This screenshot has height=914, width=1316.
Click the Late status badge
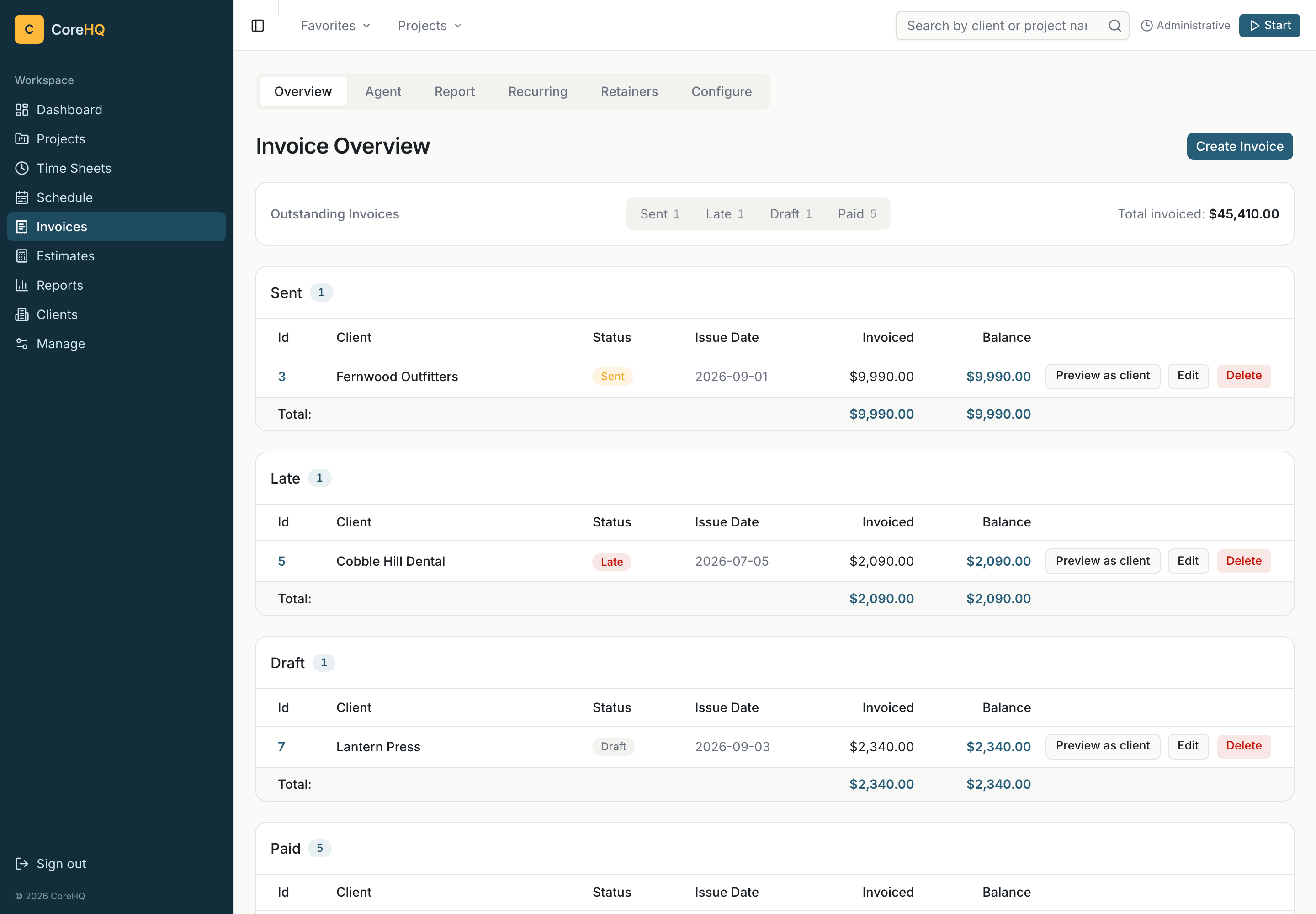pyautogui.click(x=611, y=563)
